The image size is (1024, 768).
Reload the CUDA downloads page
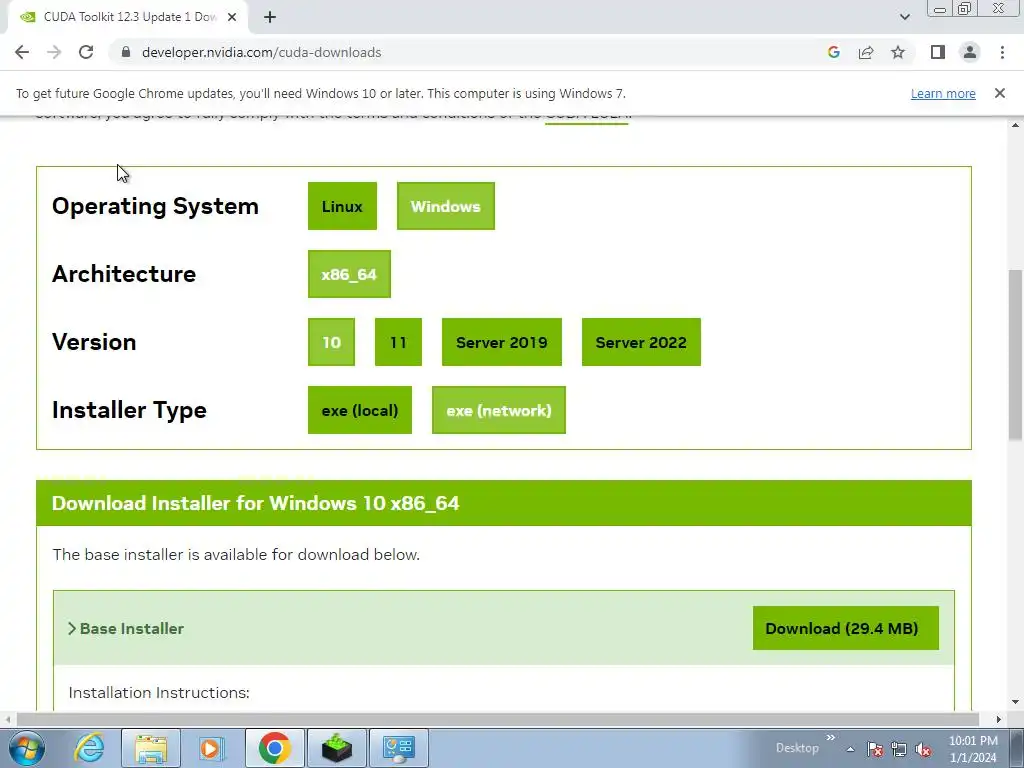point(86,52)
